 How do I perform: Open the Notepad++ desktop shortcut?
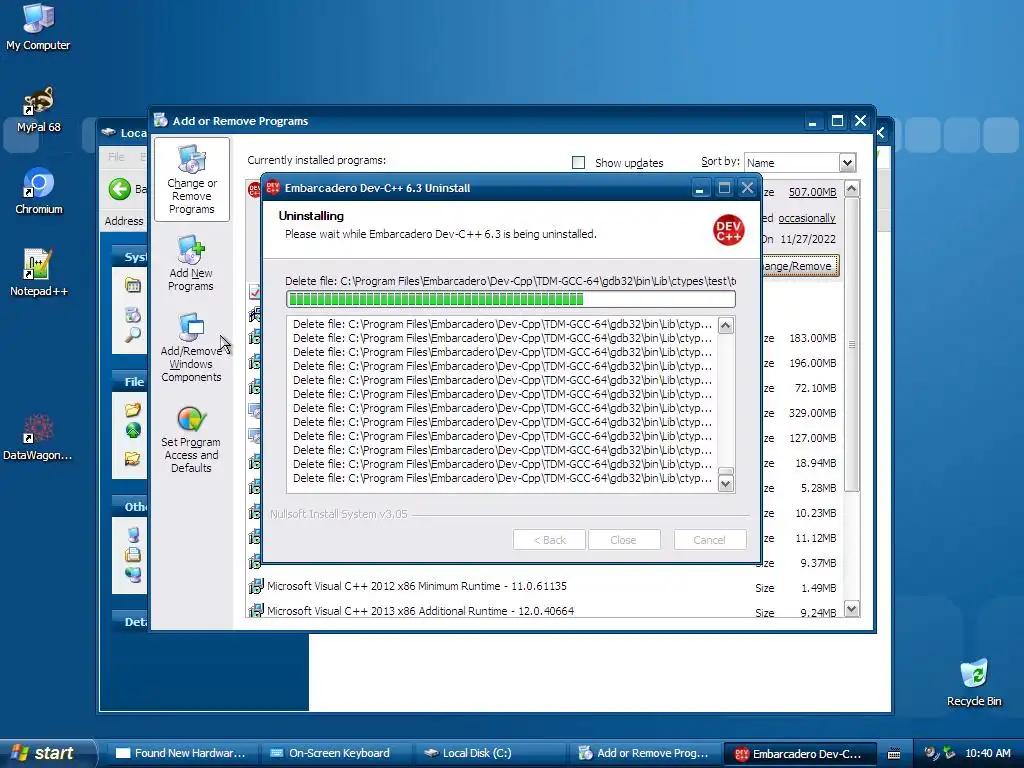pyautogui.click(x=39, y=273)
